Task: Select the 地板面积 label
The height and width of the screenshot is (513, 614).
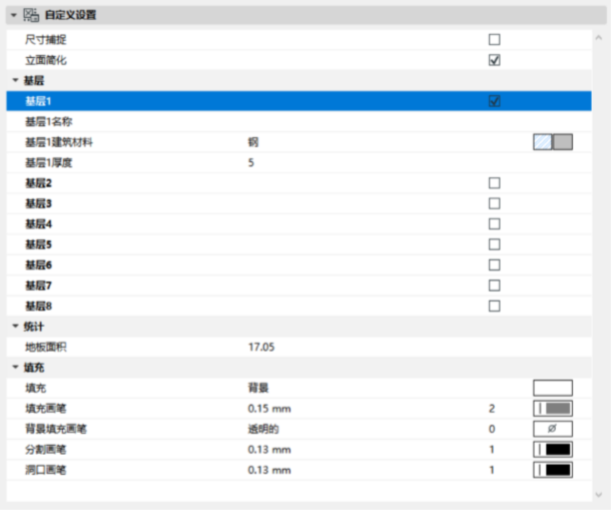Action: click(x=46, y=347)
